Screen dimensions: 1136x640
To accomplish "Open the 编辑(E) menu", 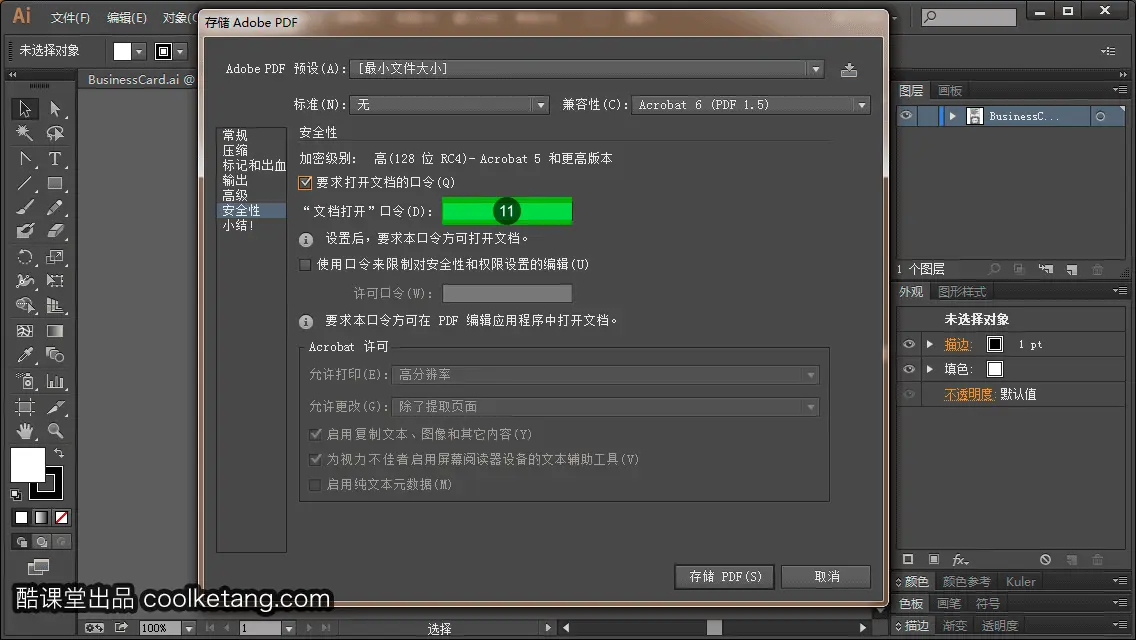I will 127,17.
